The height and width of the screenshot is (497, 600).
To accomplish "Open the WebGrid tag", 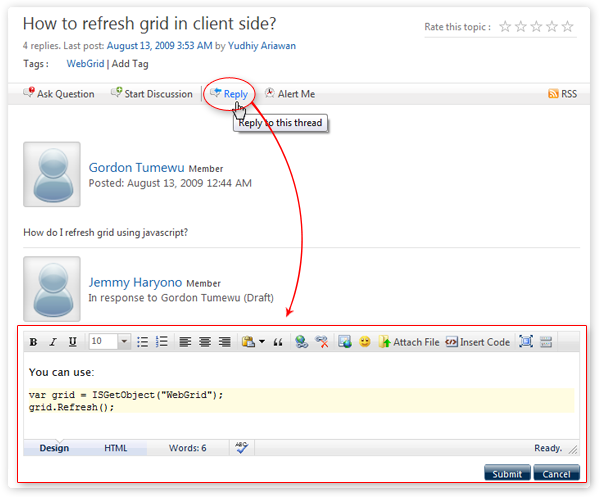I will 85,64.
